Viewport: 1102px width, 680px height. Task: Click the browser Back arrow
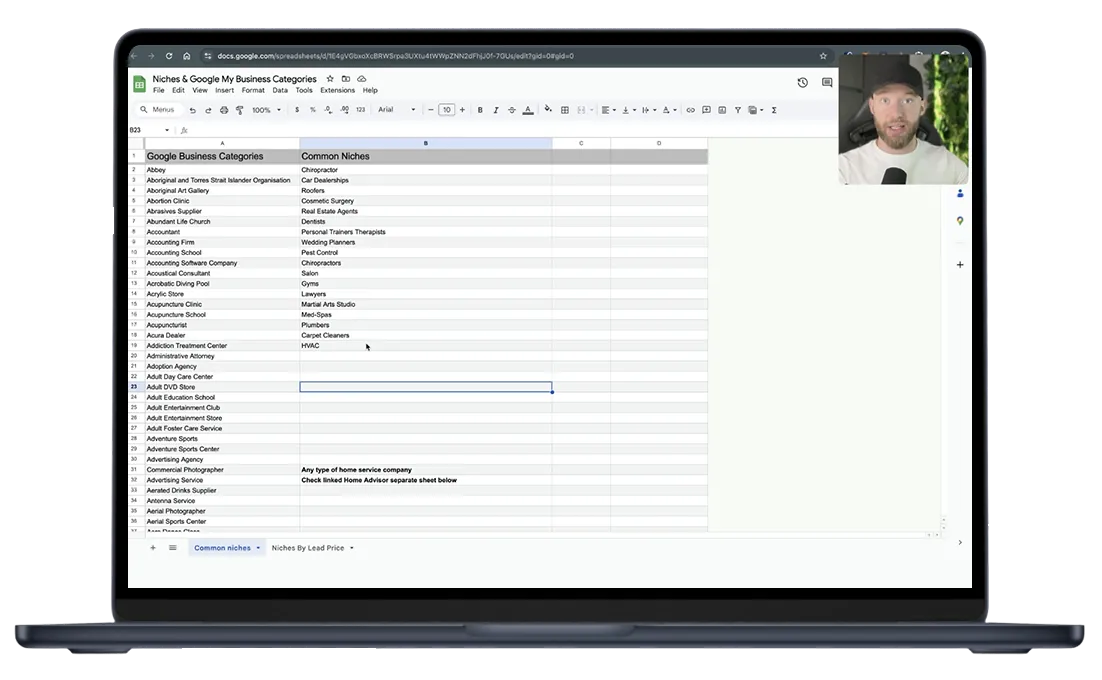click(134, 55)
